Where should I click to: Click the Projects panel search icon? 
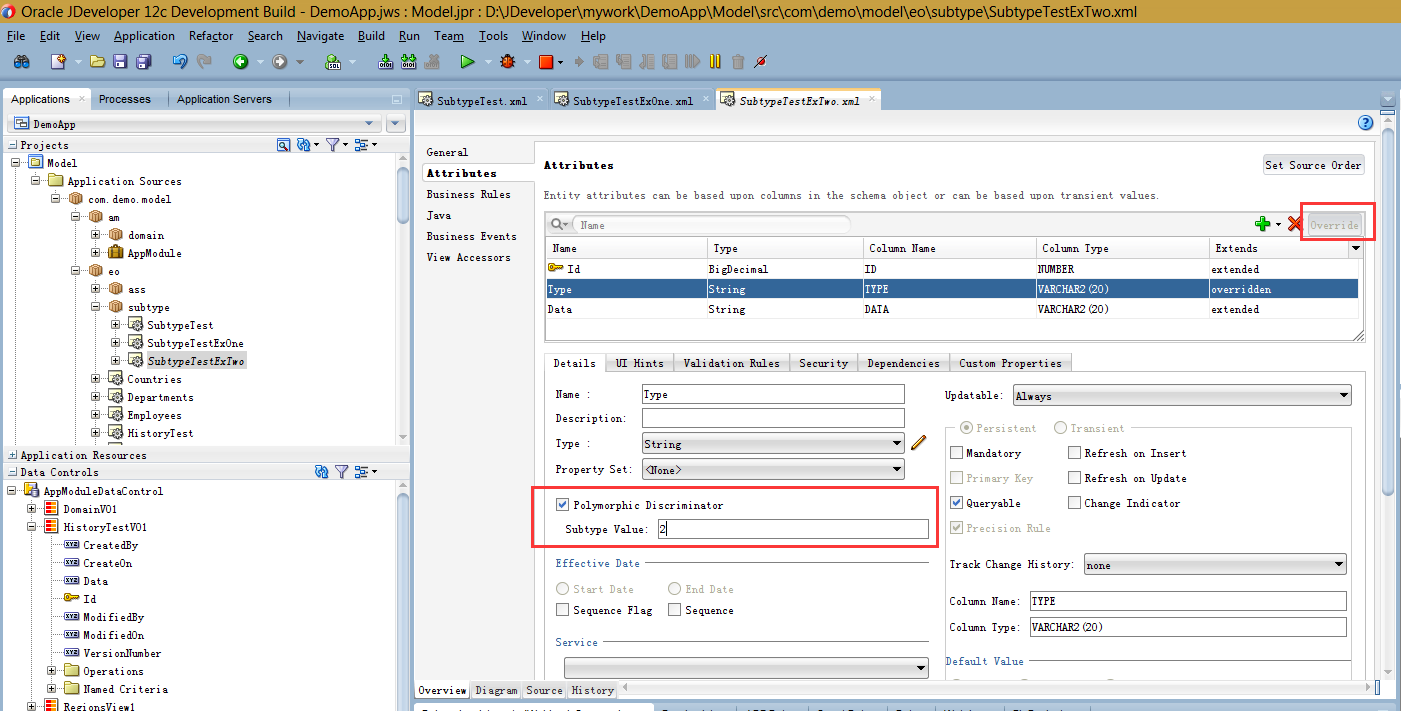pyautogui.click(x=284, y=145)
